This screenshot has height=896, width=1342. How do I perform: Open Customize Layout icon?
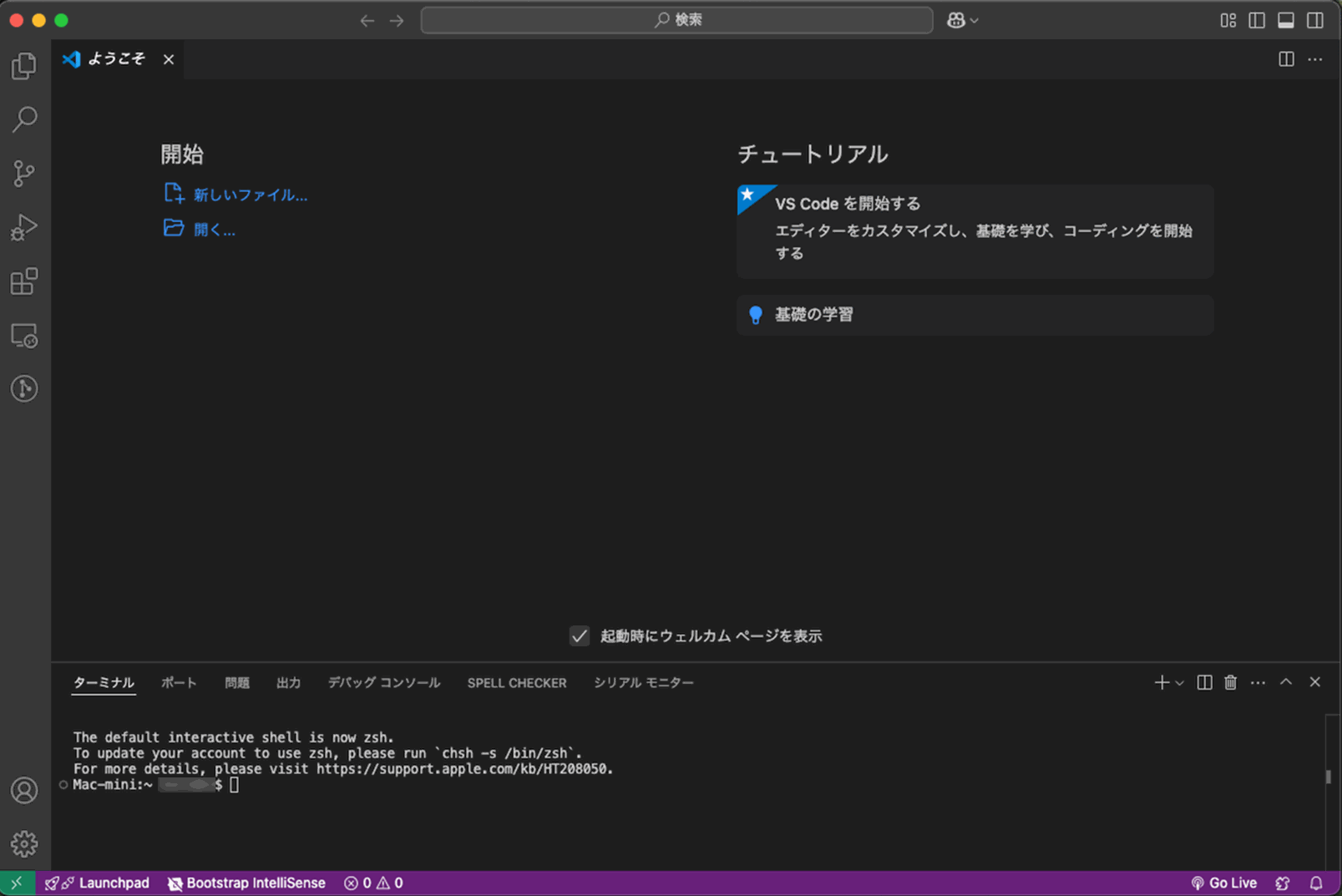point(1228,20)
